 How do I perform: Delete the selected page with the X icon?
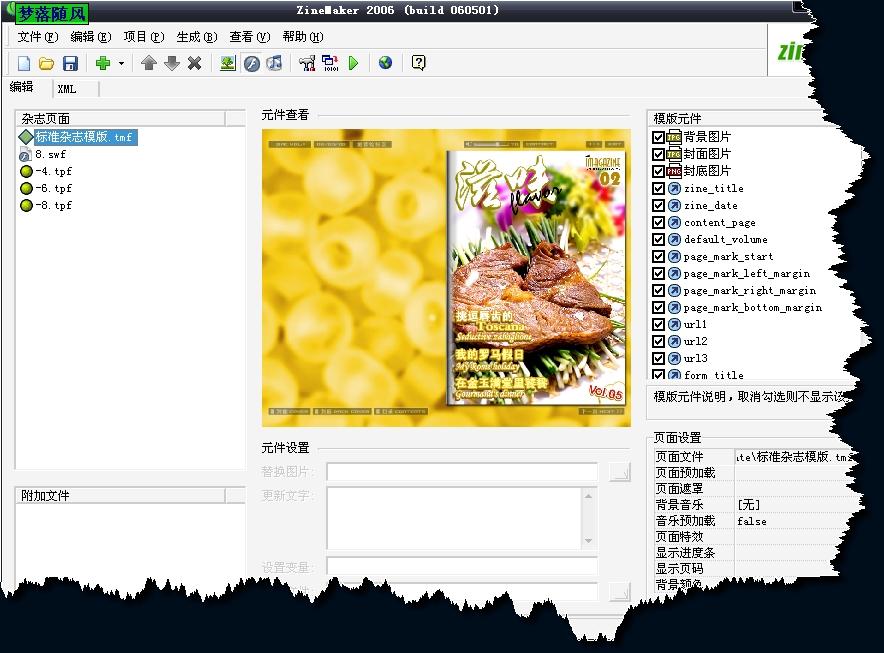(195, 63)
